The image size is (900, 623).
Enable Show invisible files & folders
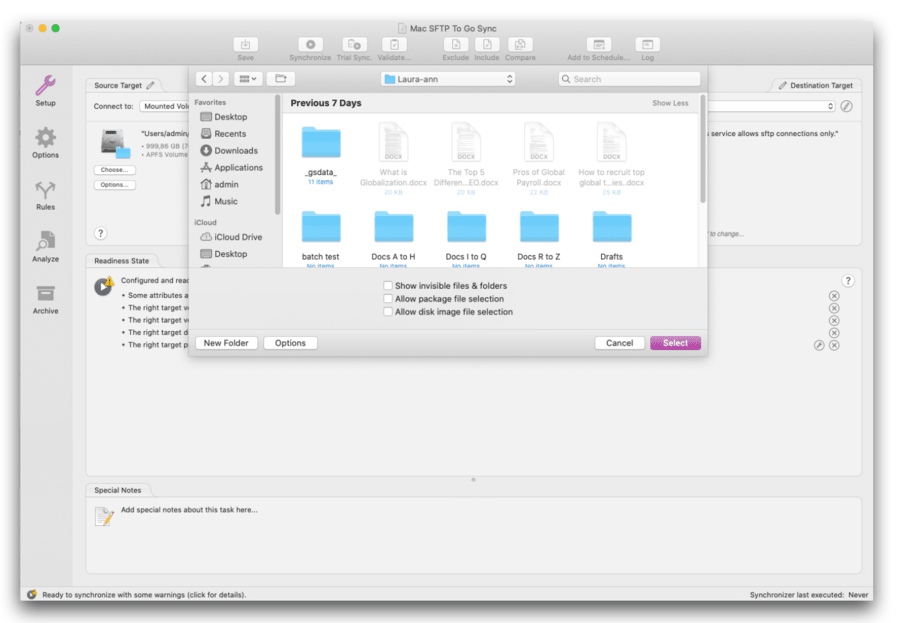coord(387,285)
